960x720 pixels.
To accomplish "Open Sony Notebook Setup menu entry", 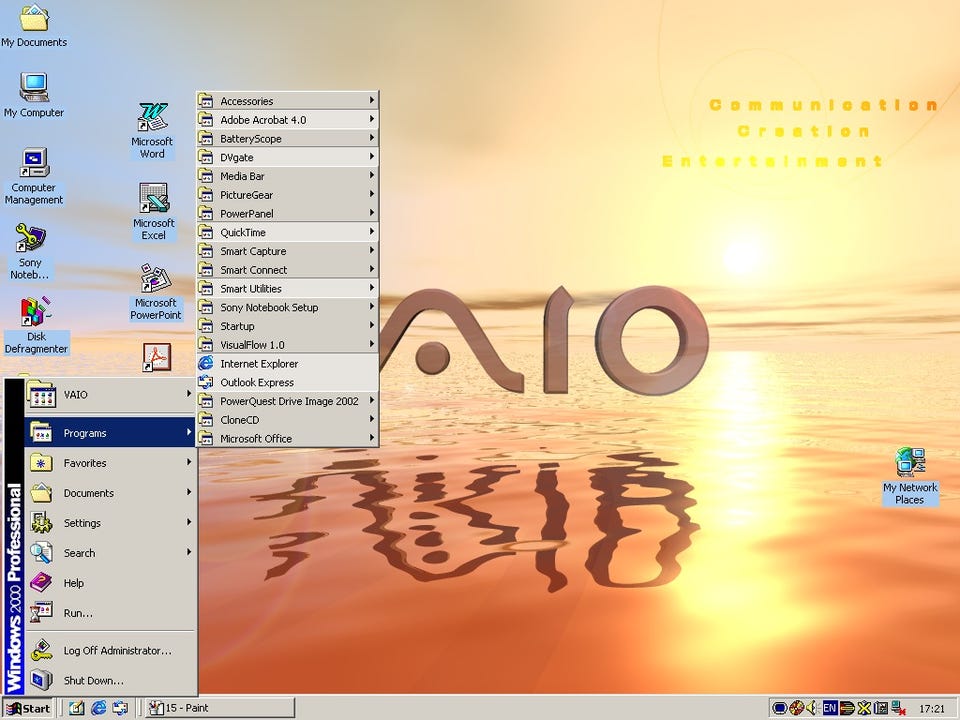I will pyautogui.click(x=287, y=307).
